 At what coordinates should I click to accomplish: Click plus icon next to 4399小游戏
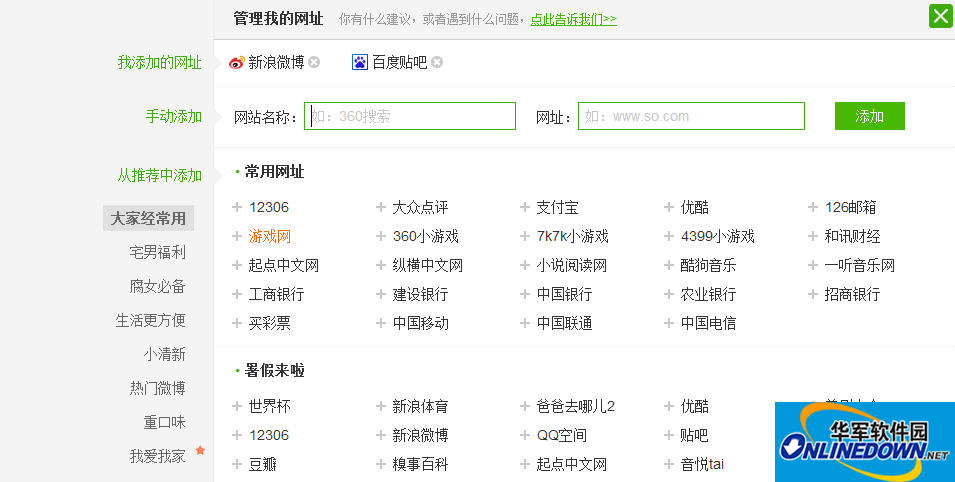(x=669, y=236)
